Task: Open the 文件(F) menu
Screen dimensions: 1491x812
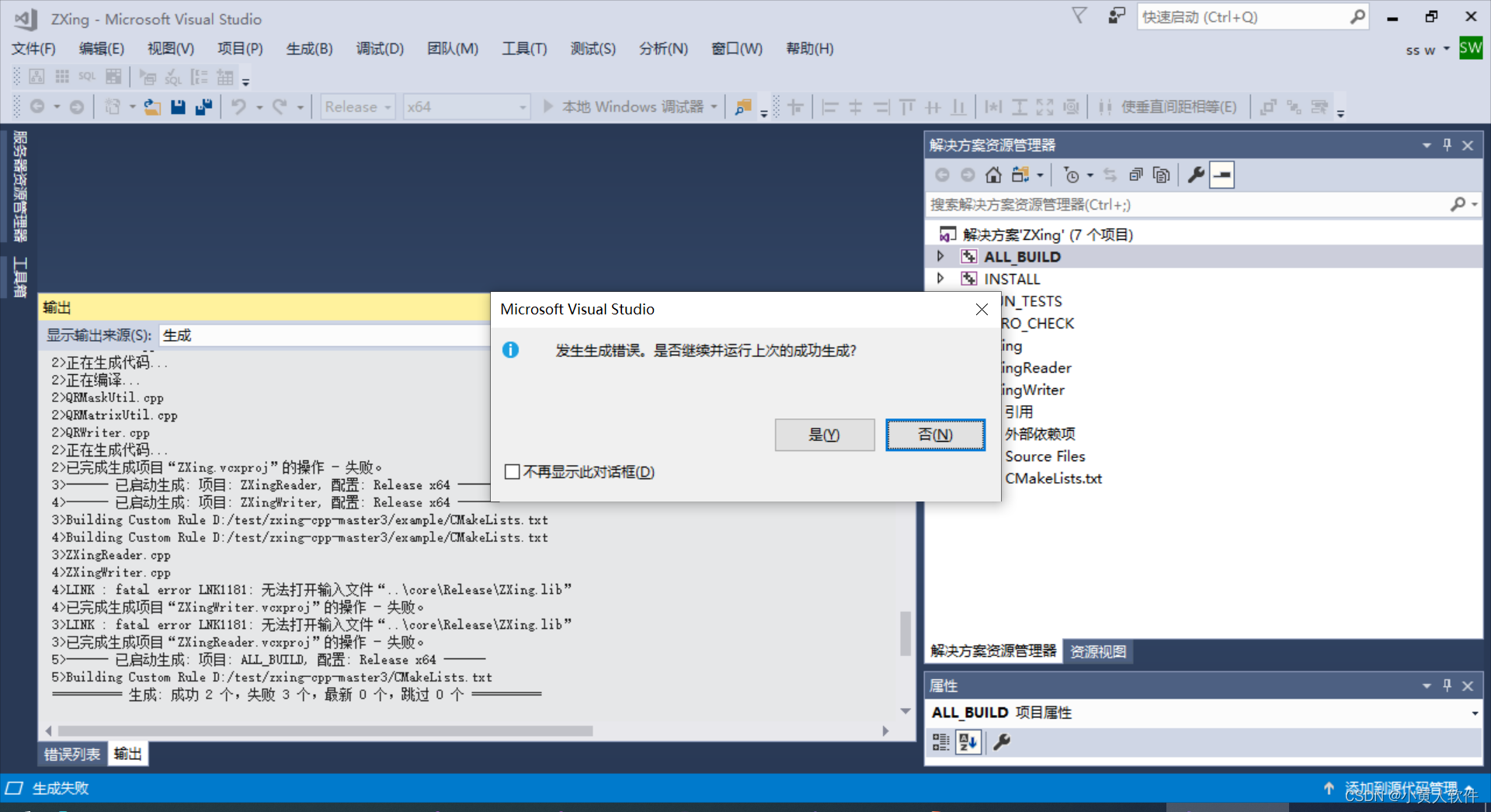Action: coord(33,49)
